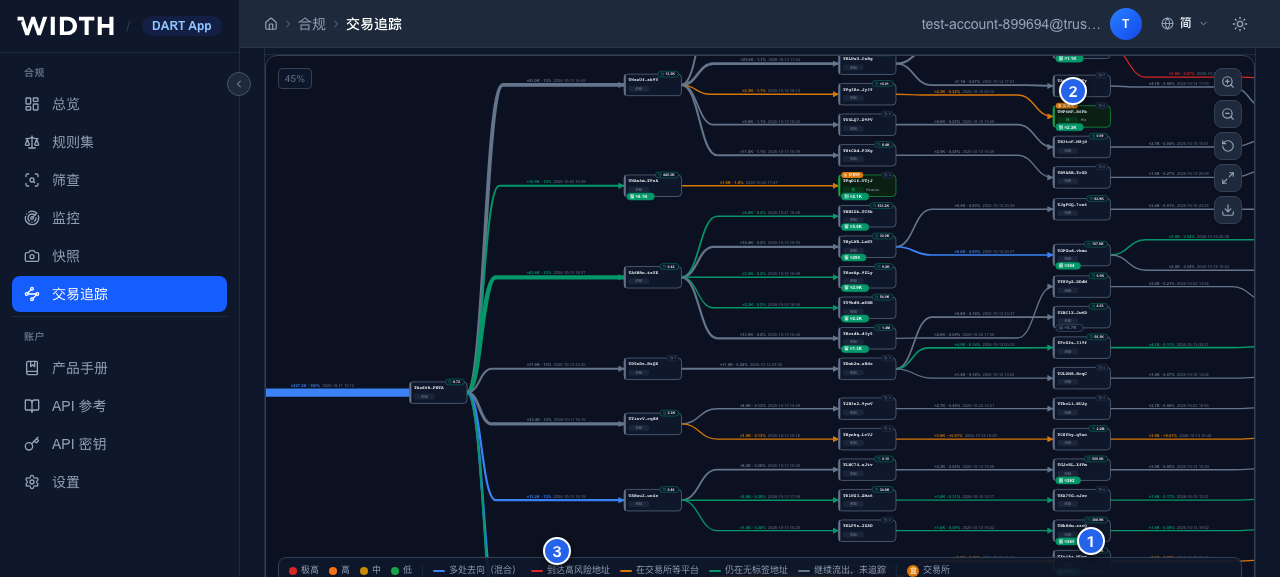Click the 账户 sidebar section heading
This screenshot has height=577, width=1280.
(x=34, y=337)
